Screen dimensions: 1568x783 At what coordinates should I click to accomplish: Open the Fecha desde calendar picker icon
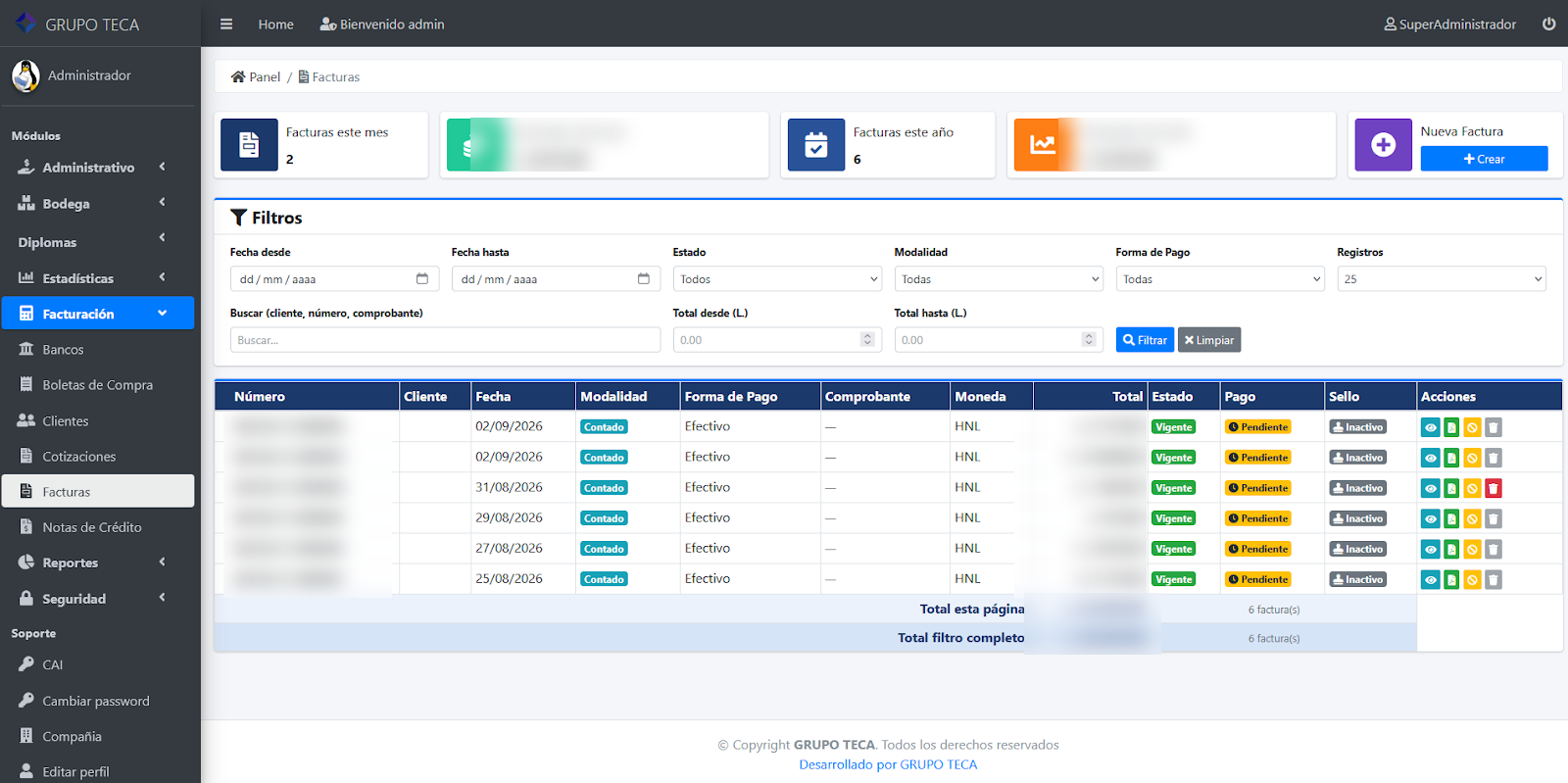coord(422,279)
